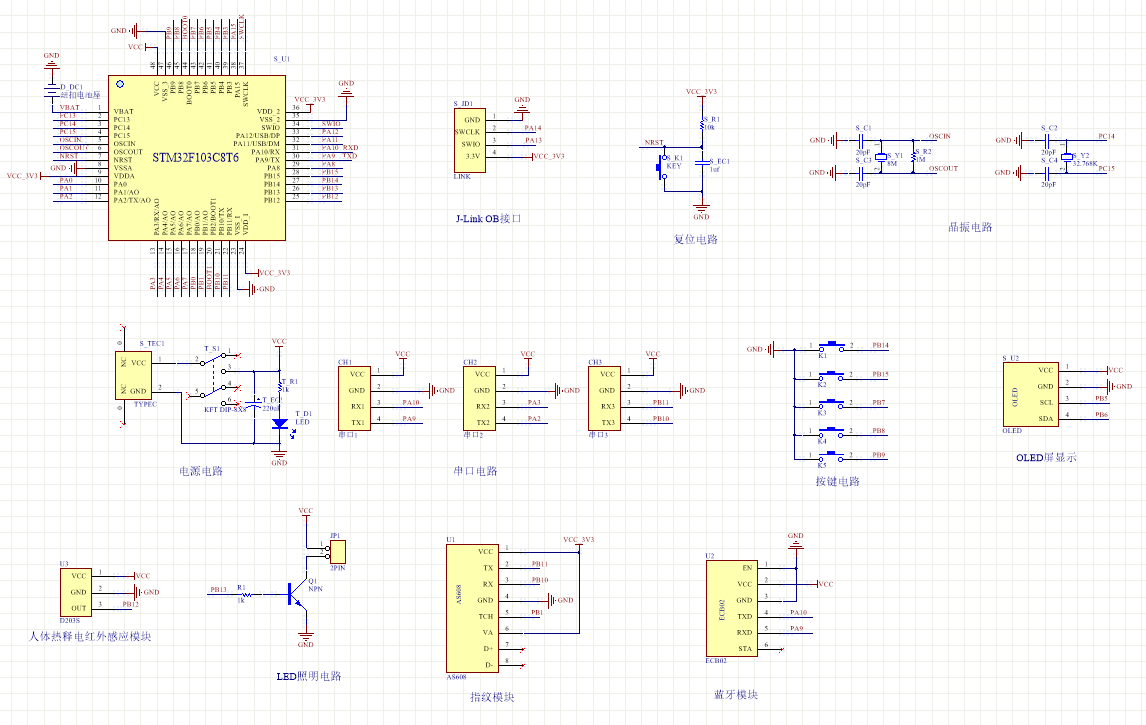This screenshot has height=725, width=1146.
Task: Select the 8M crystal S_Y1
Action: click(881, 156)
